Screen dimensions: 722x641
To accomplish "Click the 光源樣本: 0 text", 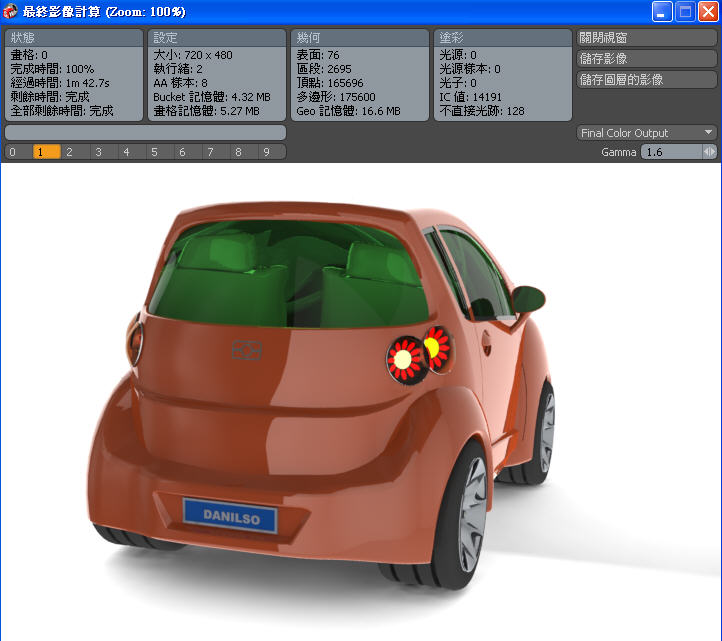I will click(470, 69).
